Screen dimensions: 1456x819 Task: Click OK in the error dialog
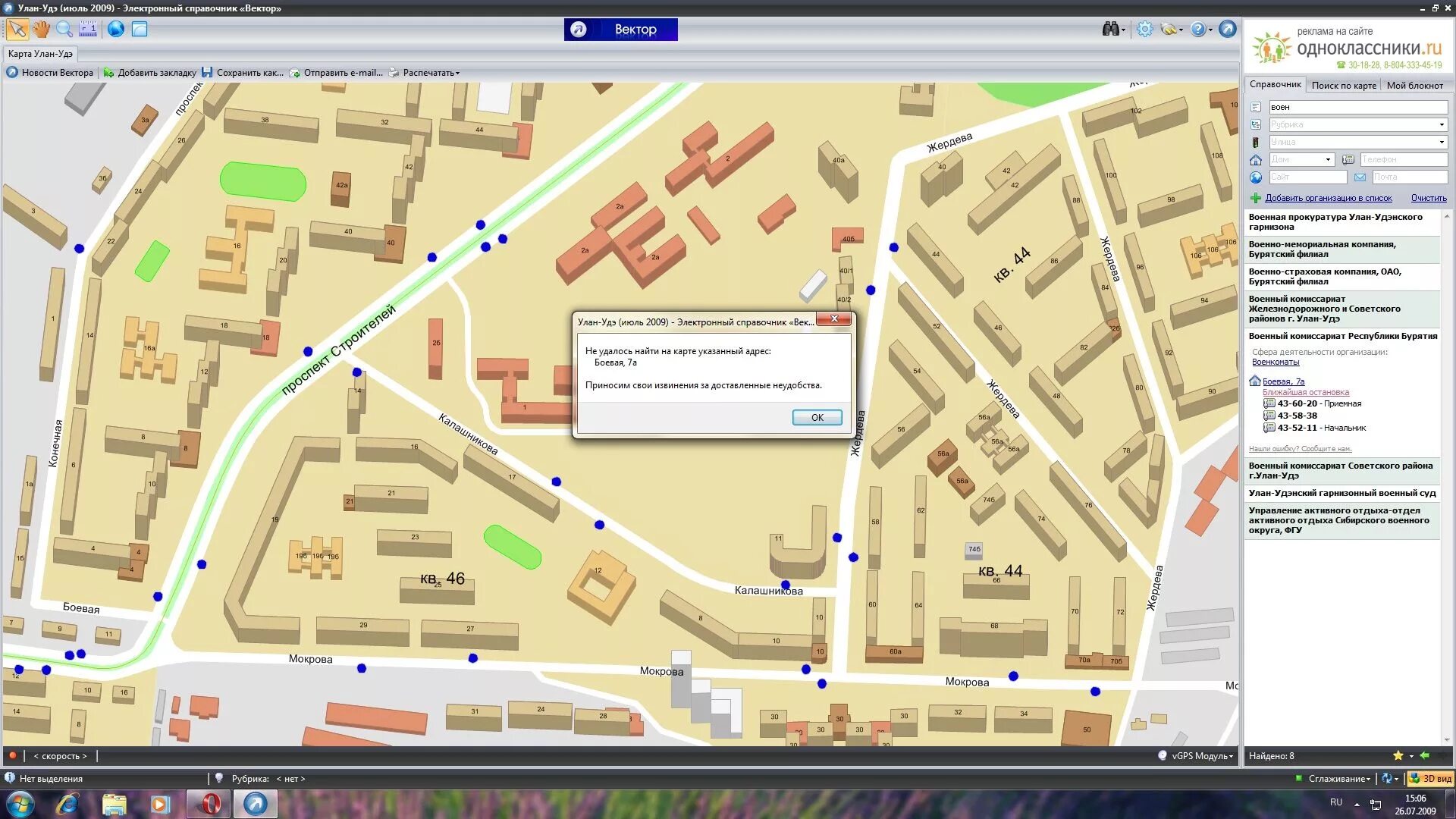817,418
